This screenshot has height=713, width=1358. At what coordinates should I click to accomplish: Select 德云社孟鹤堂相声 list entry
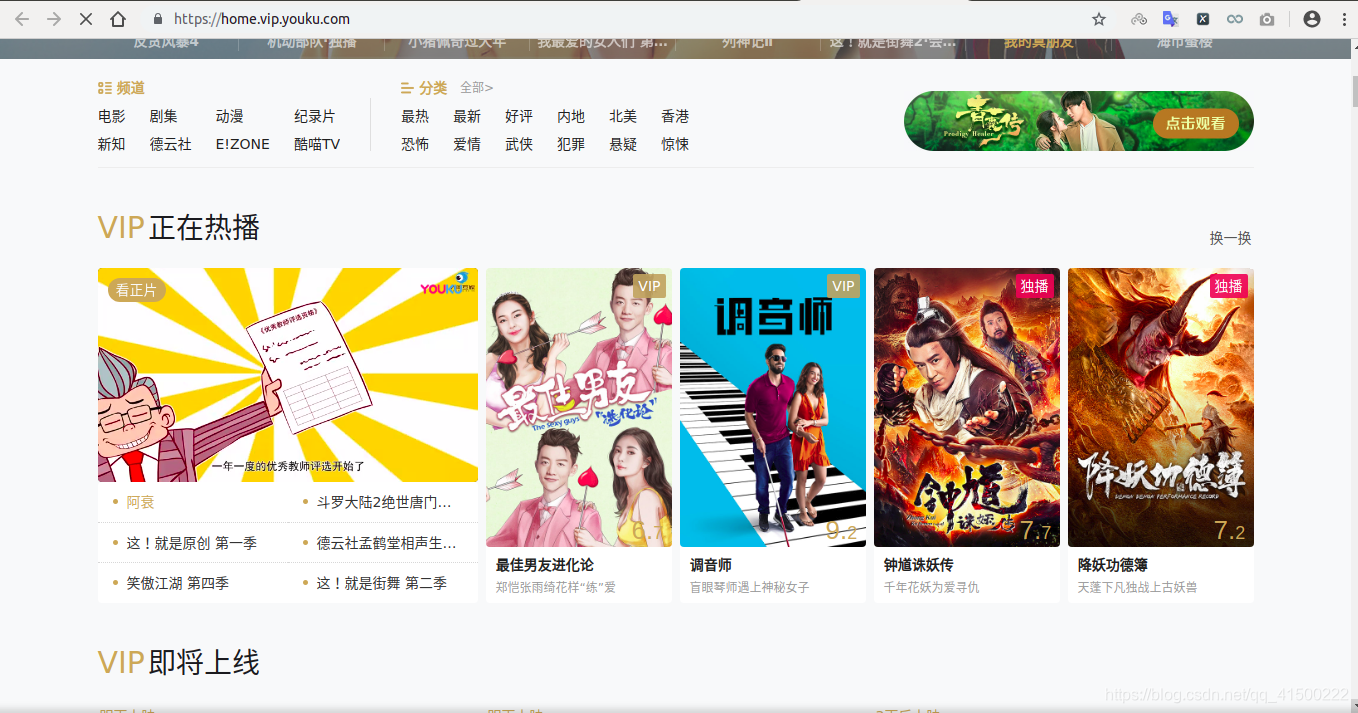(386, 543)
